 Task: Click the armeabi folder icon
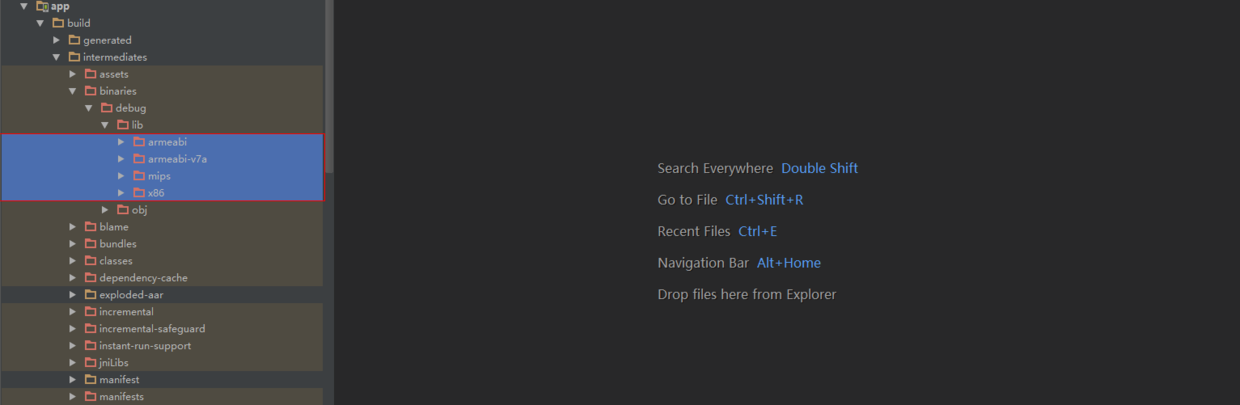coord(139,142)
